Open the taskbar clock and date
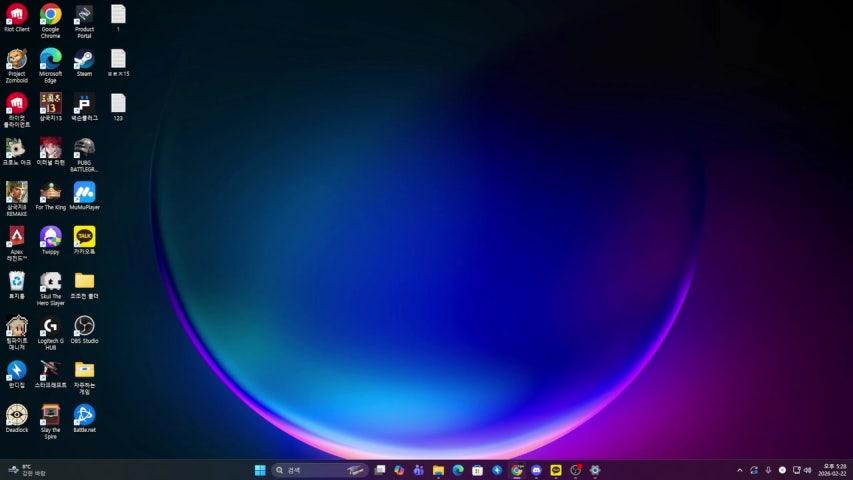The width and height of the screenshot is (853, 480). (x=834, y=470)
